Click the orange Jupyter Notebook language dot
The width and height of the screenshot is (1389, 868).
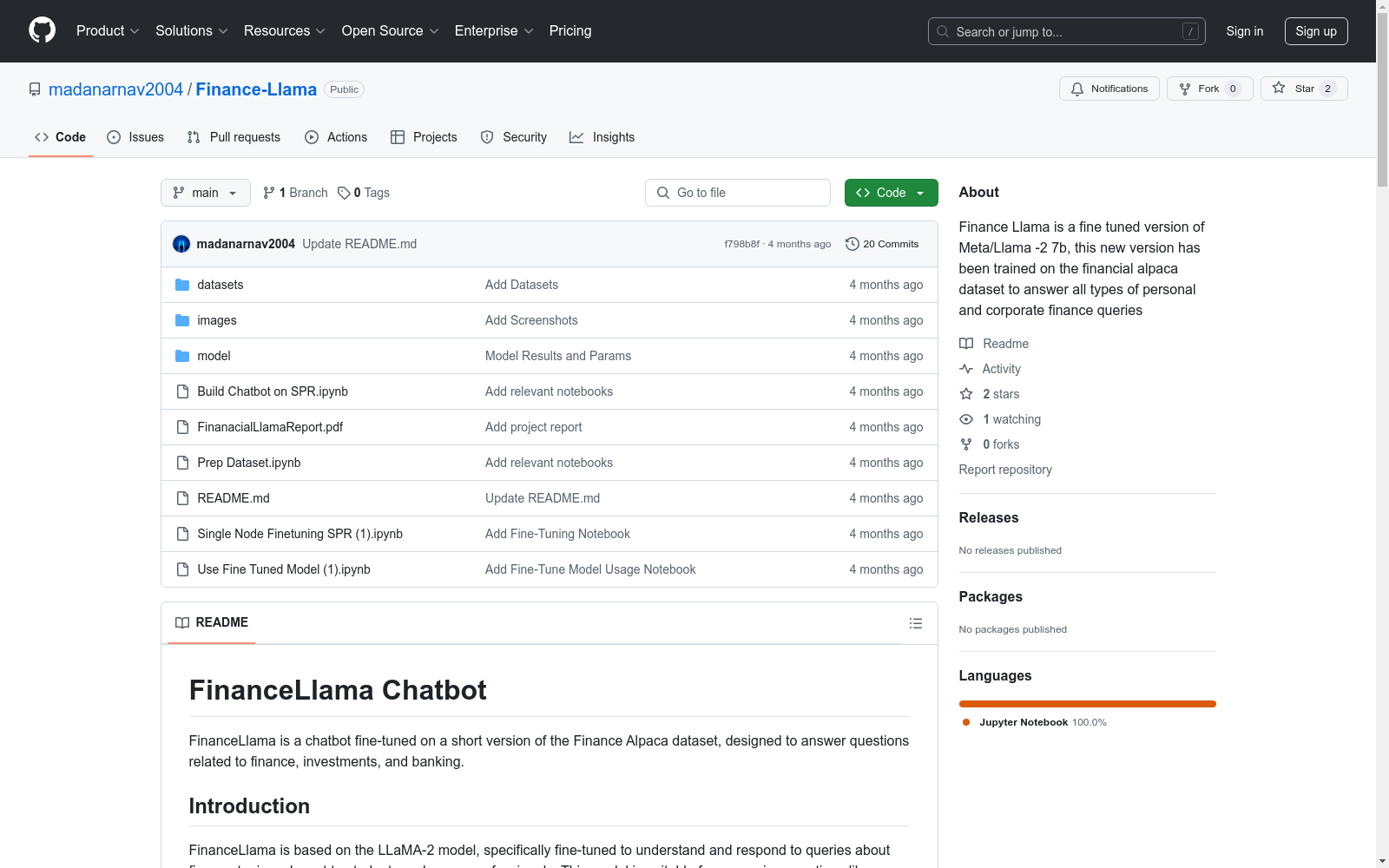click(966, 722)
